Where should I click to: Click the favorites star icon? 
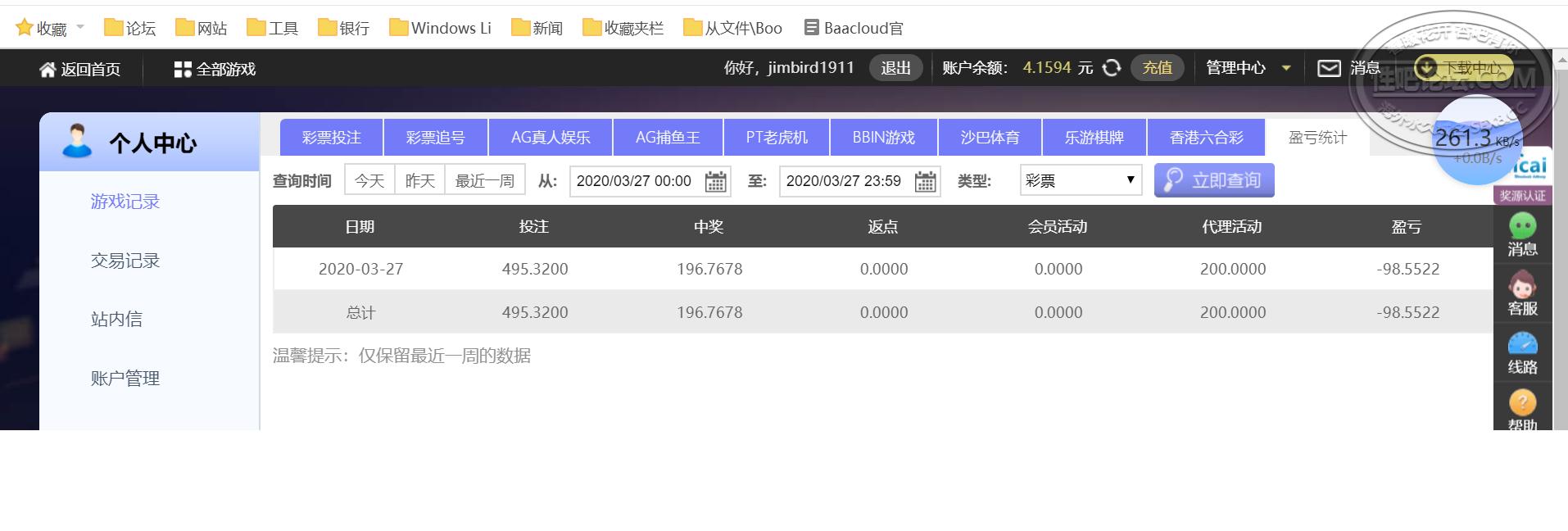(x=25, y=28)
